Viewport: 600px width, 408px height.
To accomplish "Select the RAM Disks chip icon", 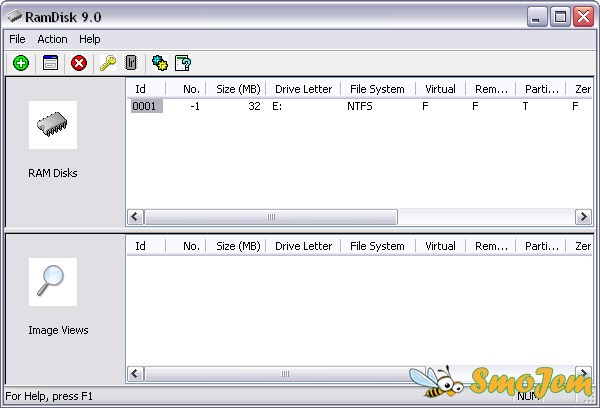I will (53, 125).
